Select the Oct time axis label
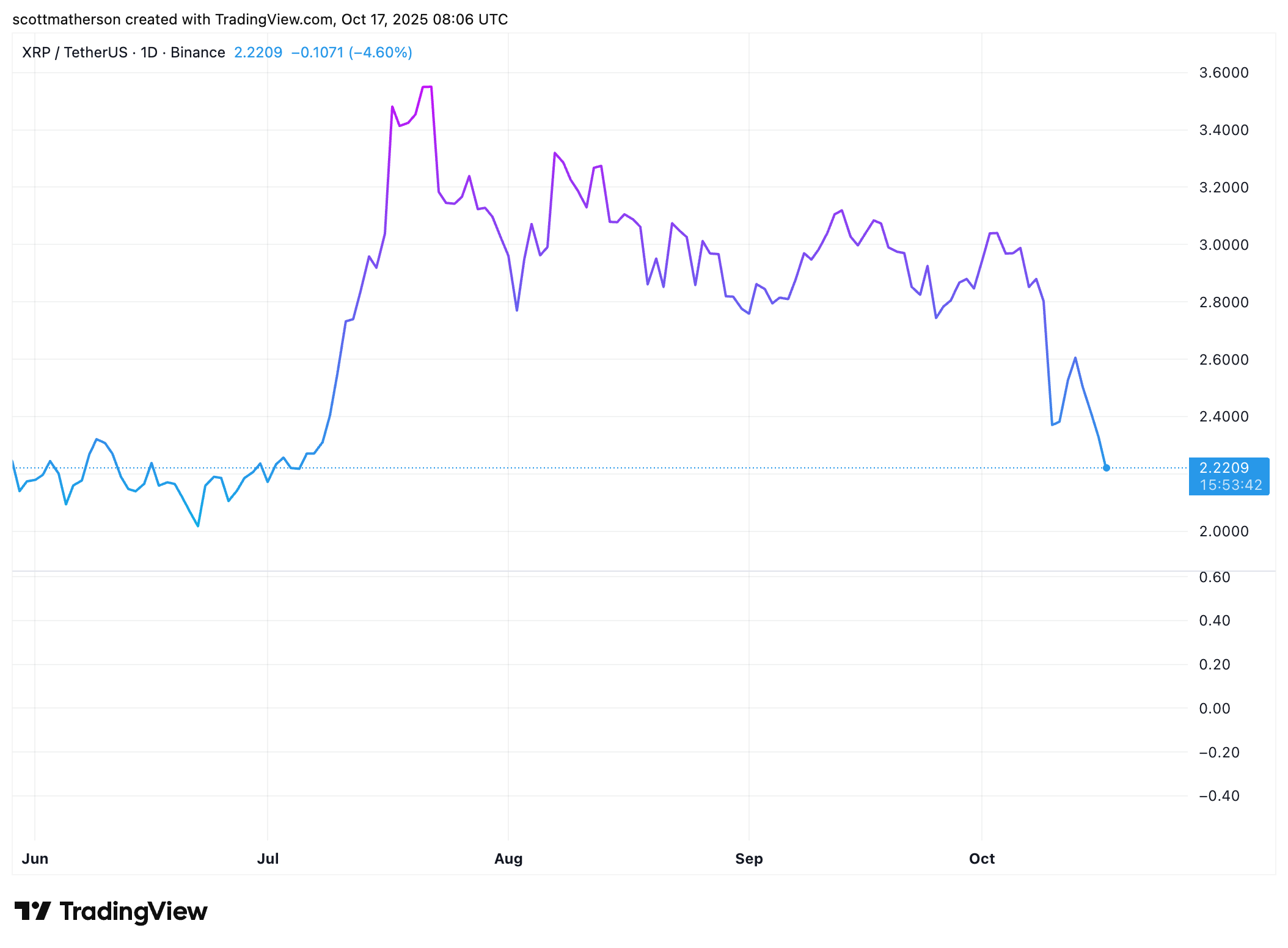 981,859
